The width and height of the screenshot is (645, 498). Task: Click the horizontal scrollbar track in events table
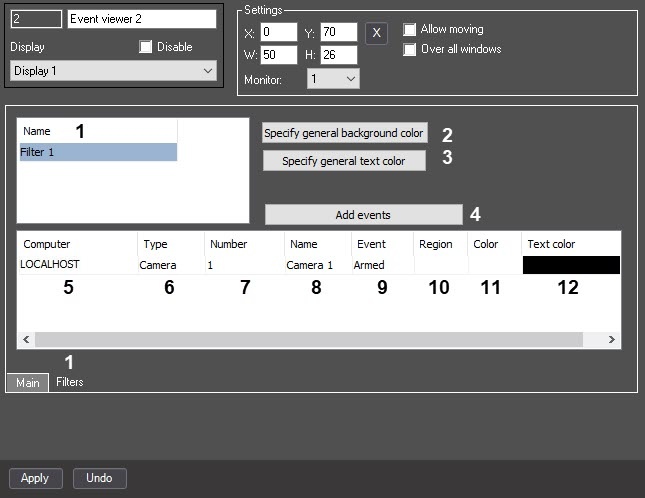309,339
